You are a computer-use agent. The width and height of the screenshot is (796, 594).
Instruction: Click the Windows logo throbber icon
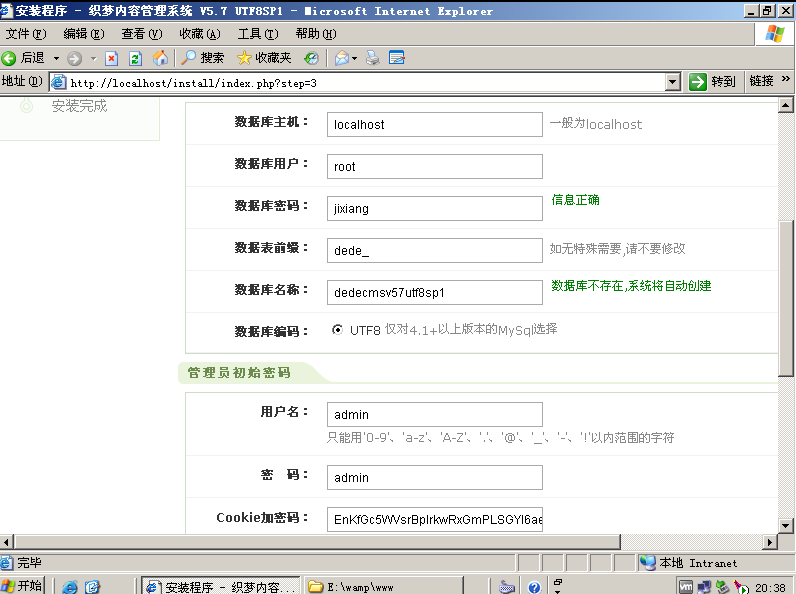[x=775, y=34]
